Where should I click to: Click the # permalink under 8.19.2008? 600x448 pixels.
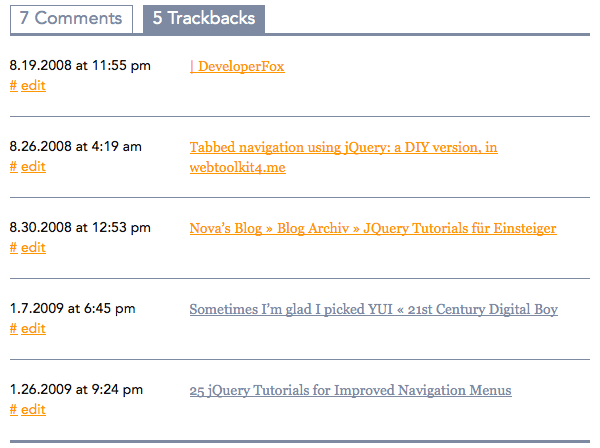(x=13, y=86)
